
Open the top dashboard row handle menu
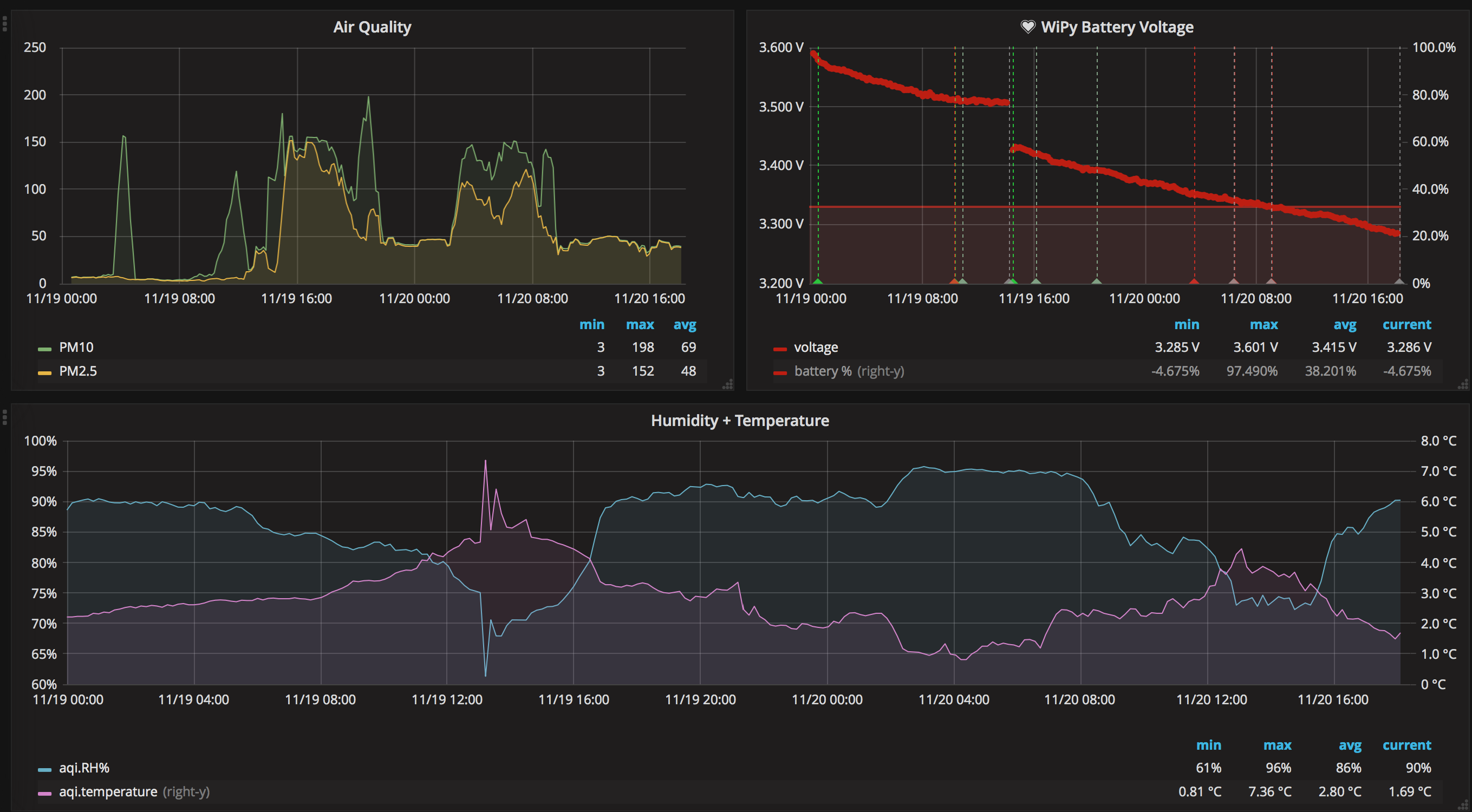point(4,23)
